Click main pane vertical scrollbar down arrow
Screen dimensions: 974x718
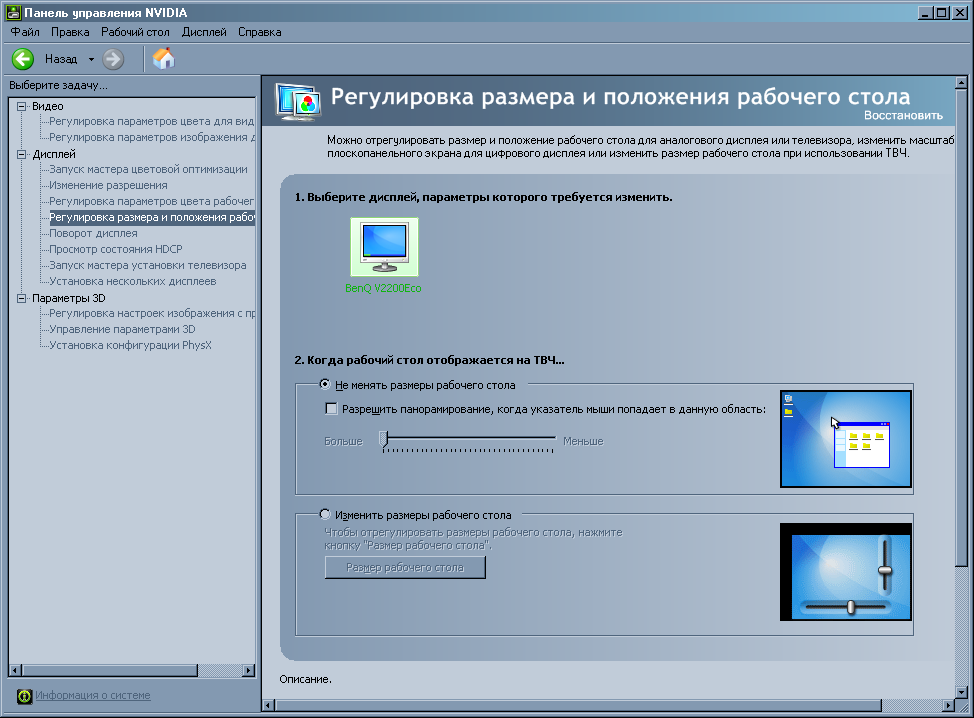point(961,693)
